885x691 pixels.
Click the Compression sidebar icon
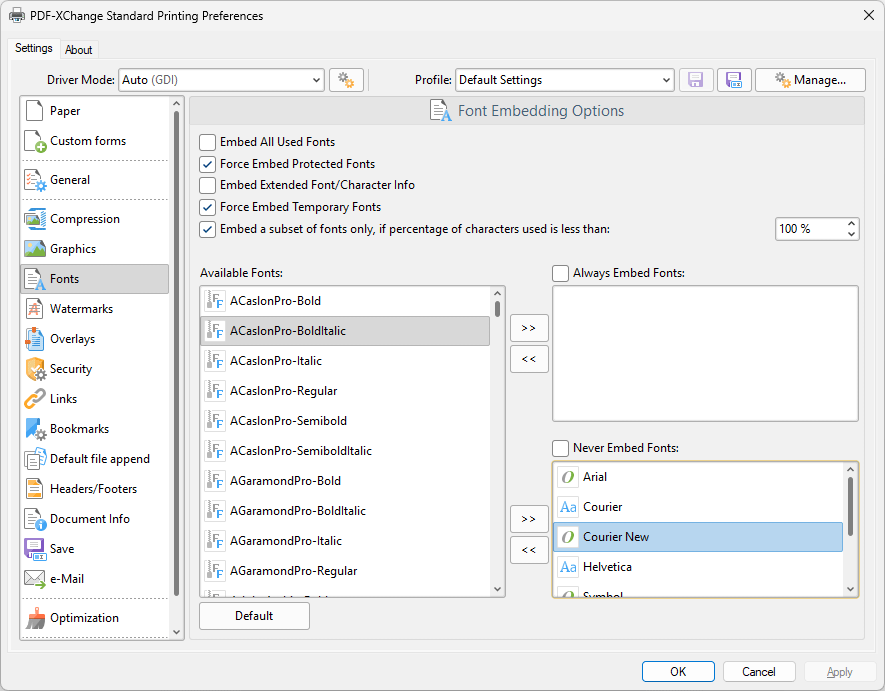click(x=35, y=219)
